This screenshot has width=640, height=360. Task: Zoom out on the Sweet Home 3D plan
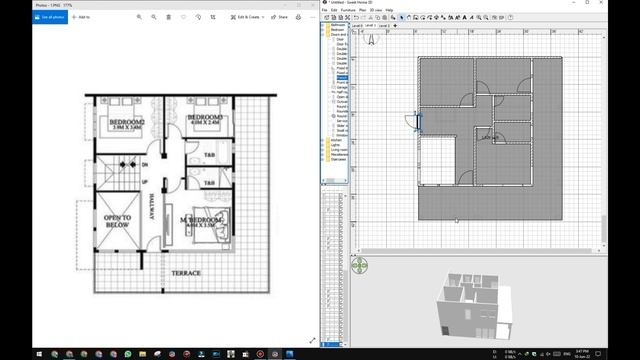point(486,18)
